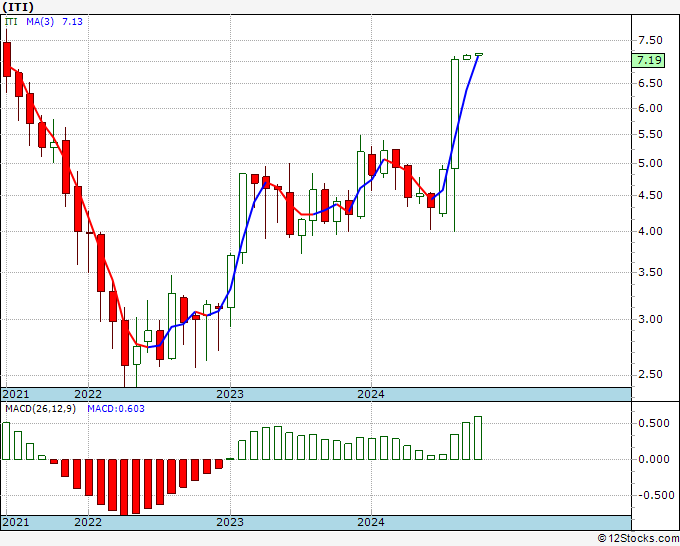
Task: Click the tall green candle rising to 7.00
Action: click(x=455, y=114)
